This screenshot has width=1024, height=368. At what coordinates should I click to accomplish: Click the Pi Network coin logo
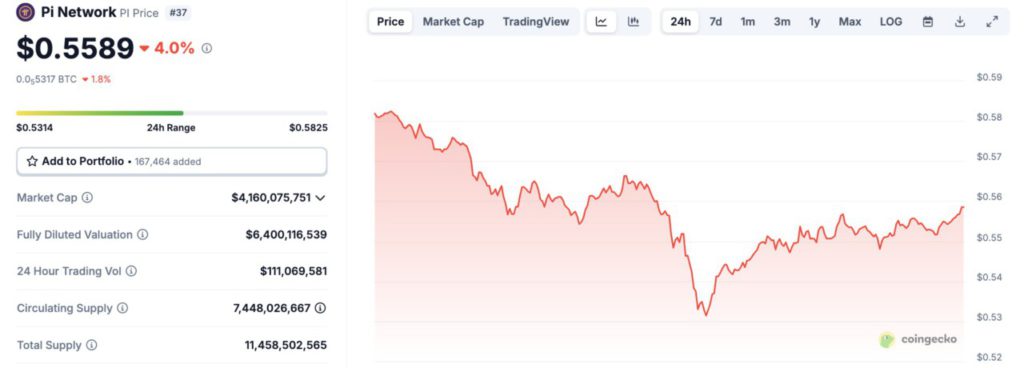[x=25, y=12]
